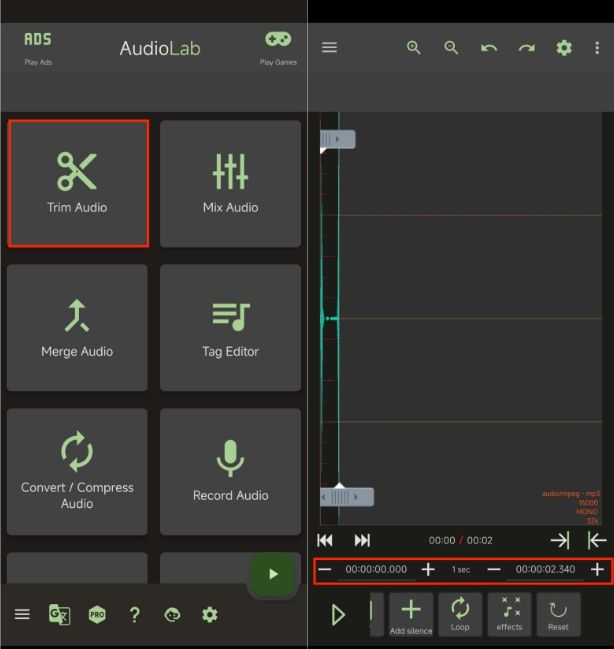Viewport: 614px width, 649px height.
Task: Open the Mix Audio tool
Action: pos(230,183)
